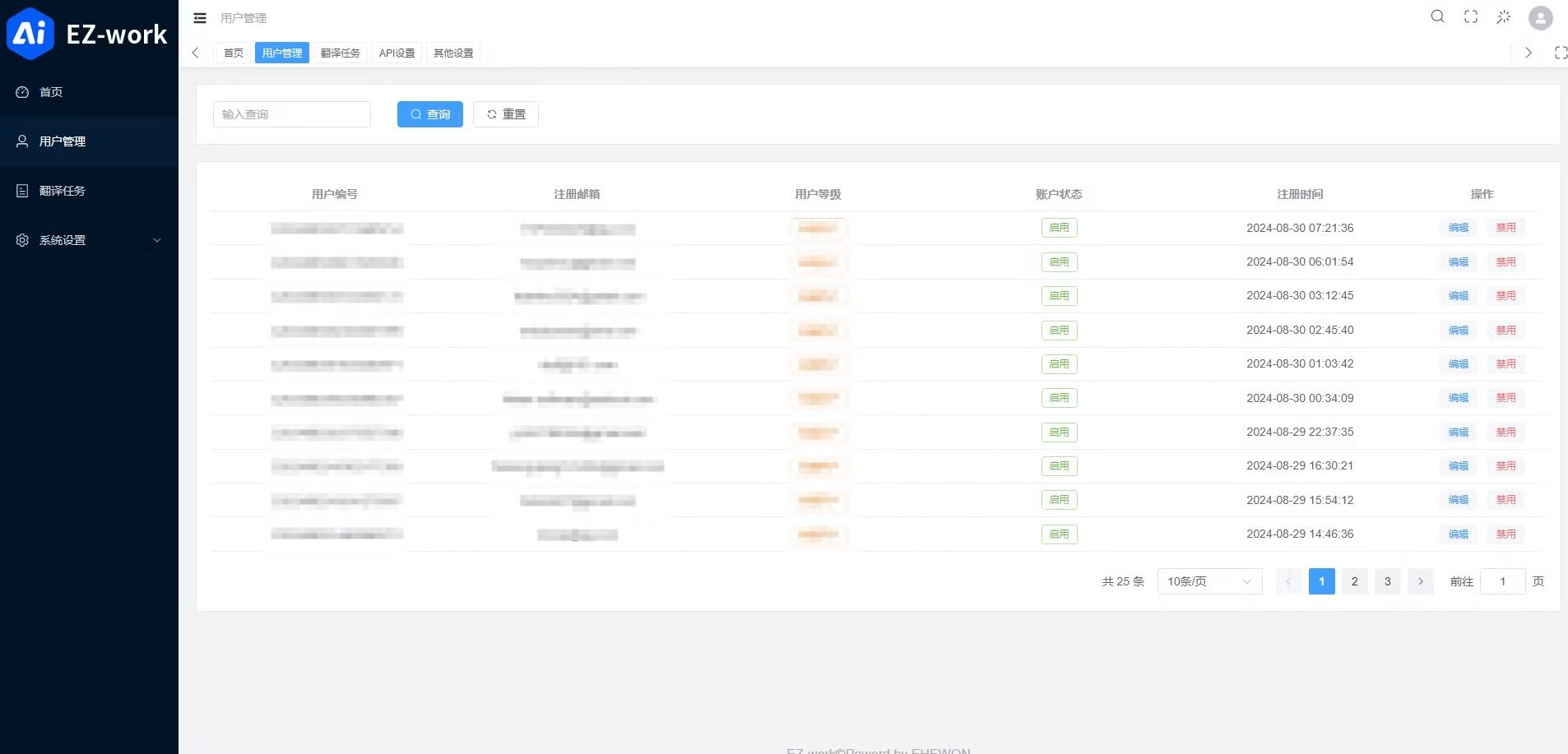Screen dimensions: 1568x754
Task: Click the refresh/loading icon in the top bar
Action: (x=1502, y=16)
